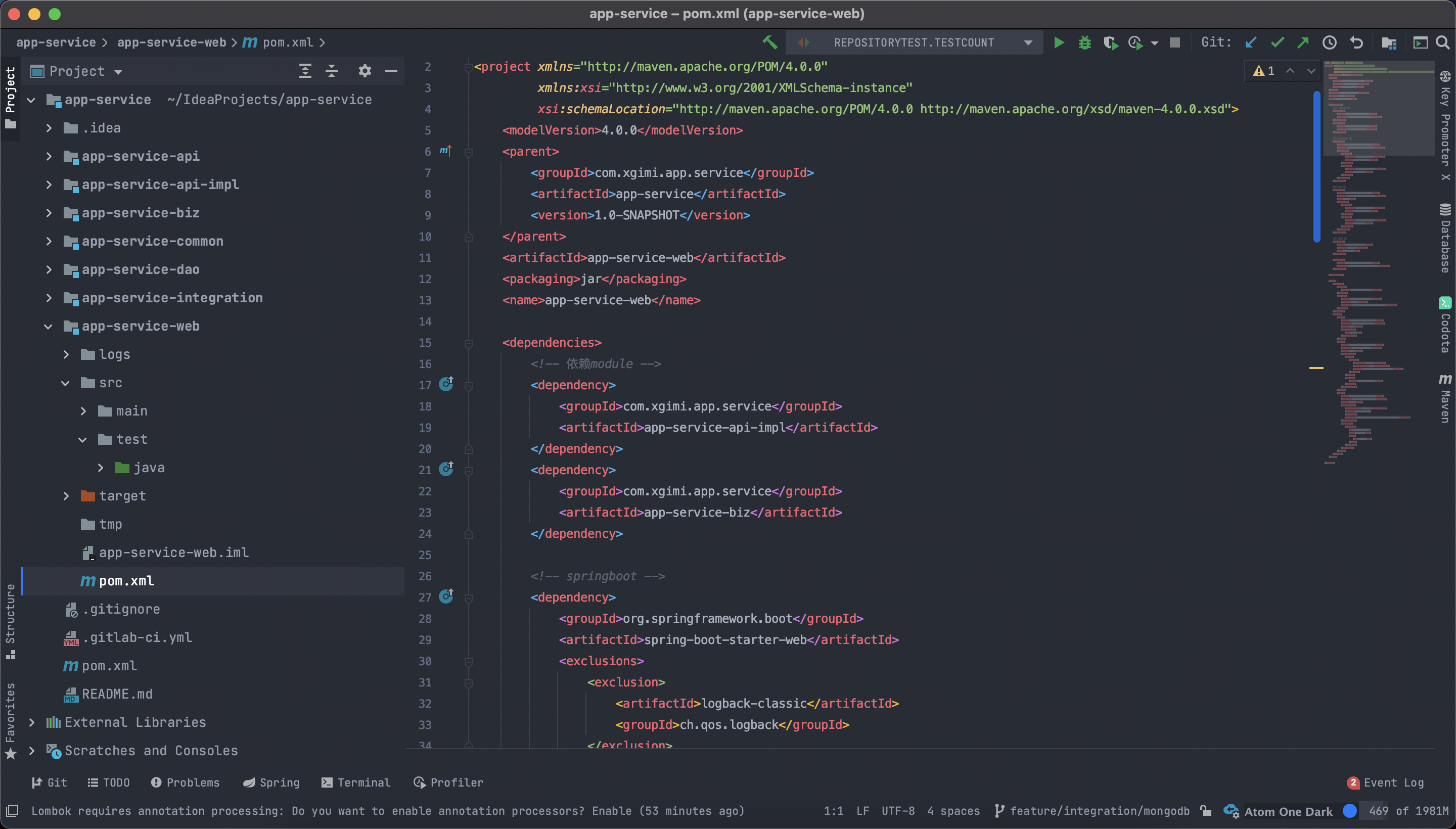Toggle the Codota tool window on right
1456x829 pixels.
point(1445,325)
